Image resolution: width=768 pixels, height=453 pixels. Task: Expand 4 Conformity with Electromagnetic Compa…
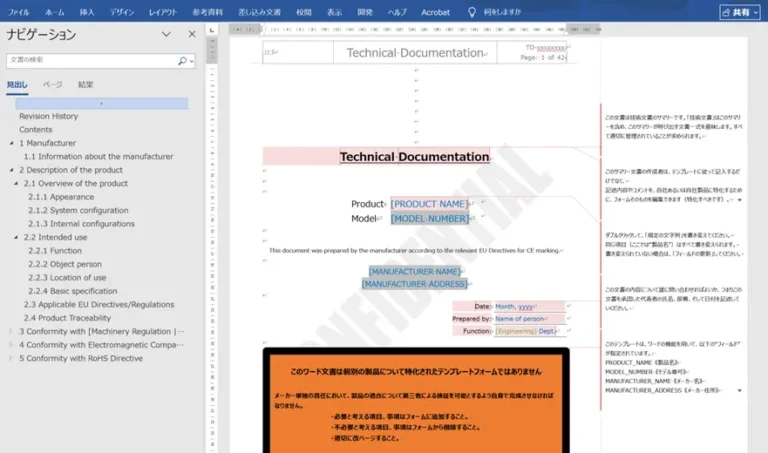pyautogui.click(x=11, y=345)
